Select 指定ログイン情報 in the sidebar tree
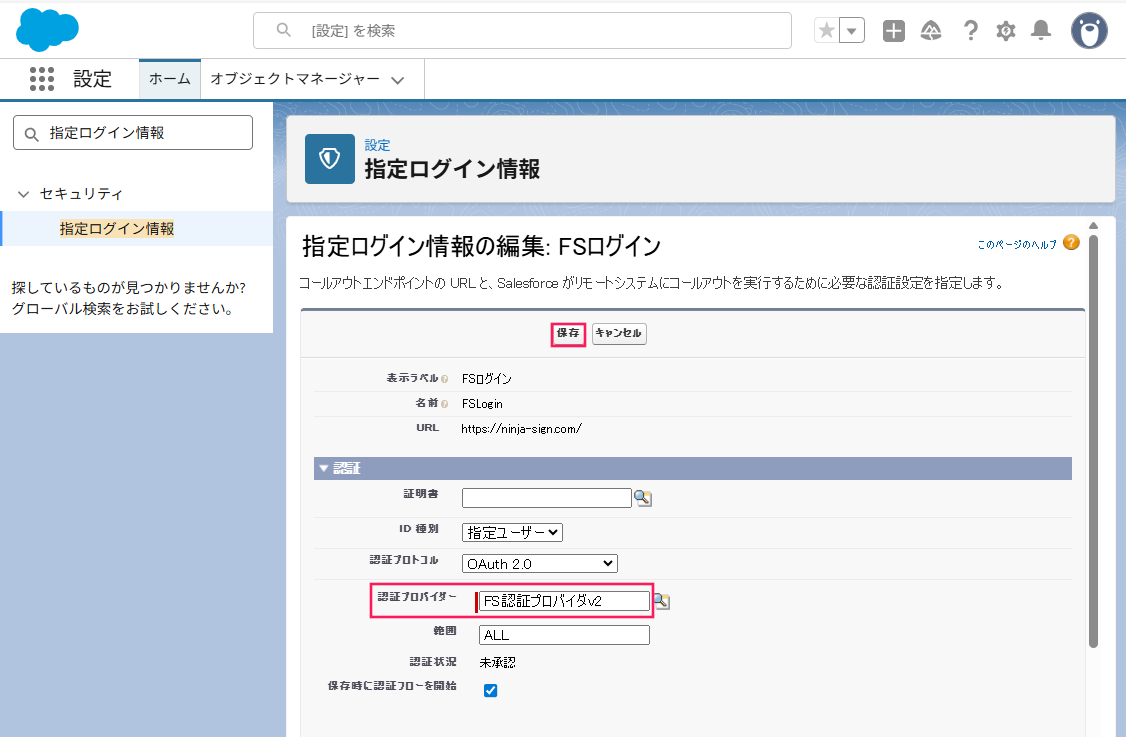1126x737 pixels. pos(117,228)
